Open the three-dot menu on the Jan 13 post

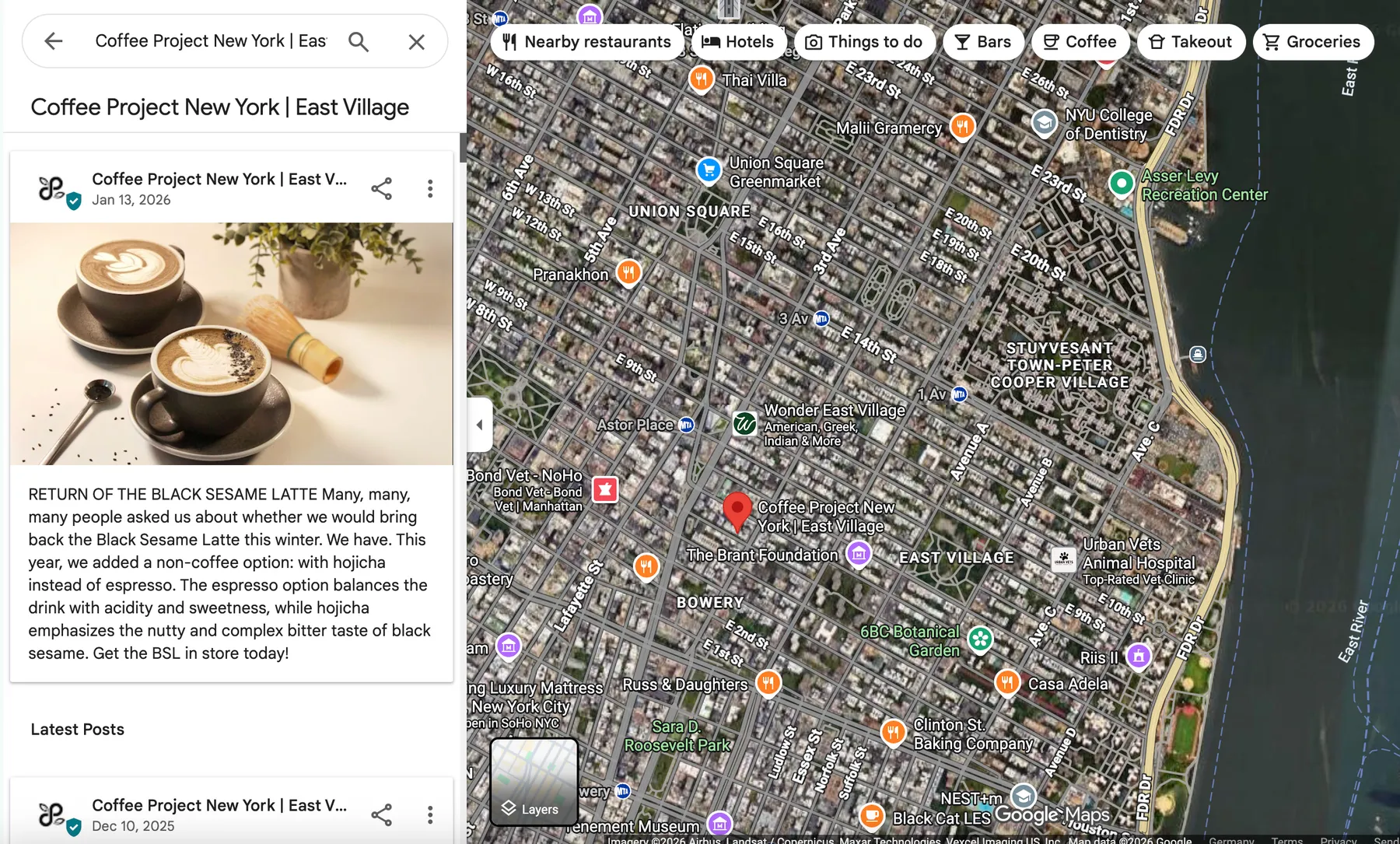click(429, 187)
